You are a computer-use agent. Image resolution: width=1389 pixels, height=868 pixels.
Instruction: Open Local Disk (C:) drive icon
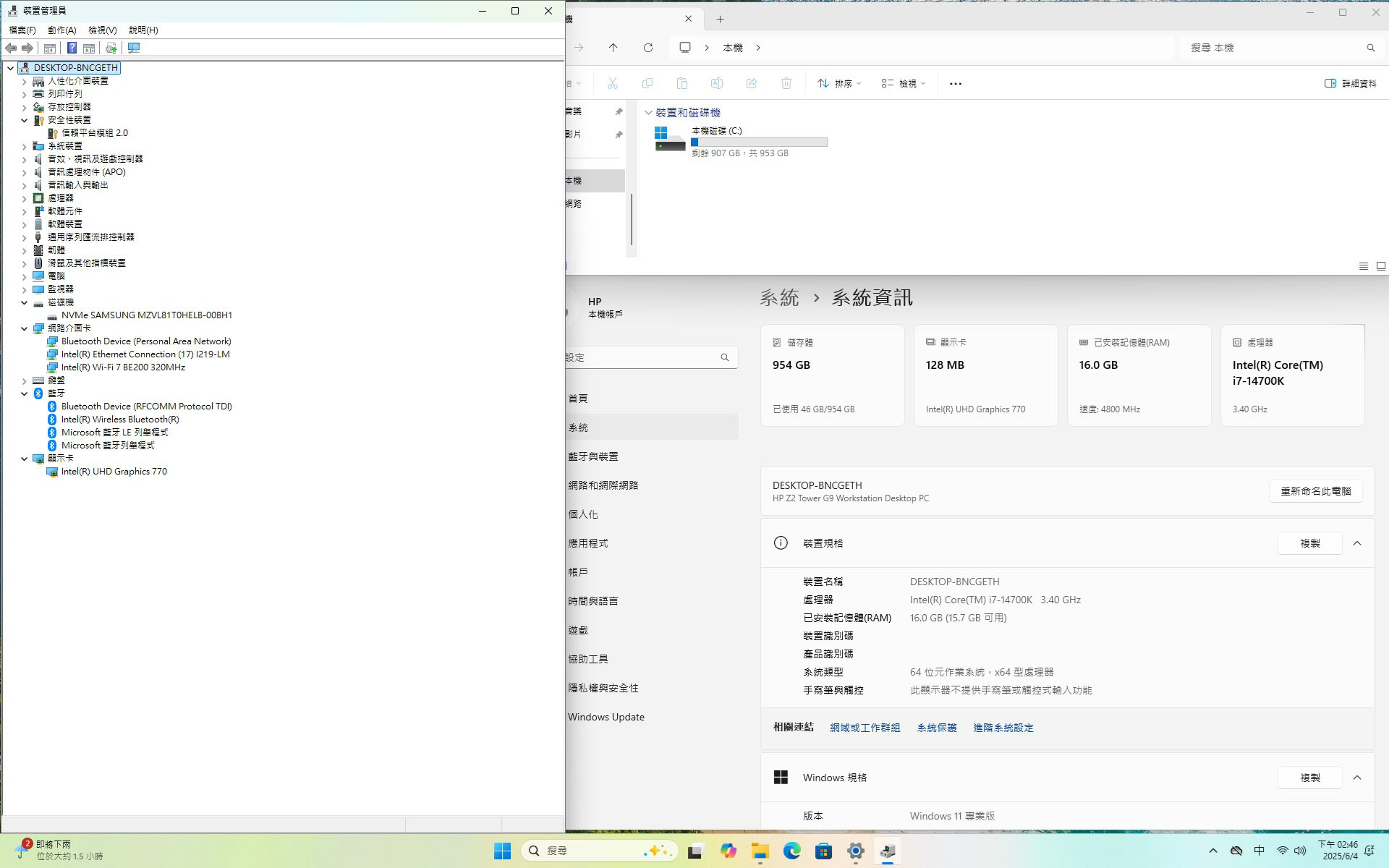point(670,139)
